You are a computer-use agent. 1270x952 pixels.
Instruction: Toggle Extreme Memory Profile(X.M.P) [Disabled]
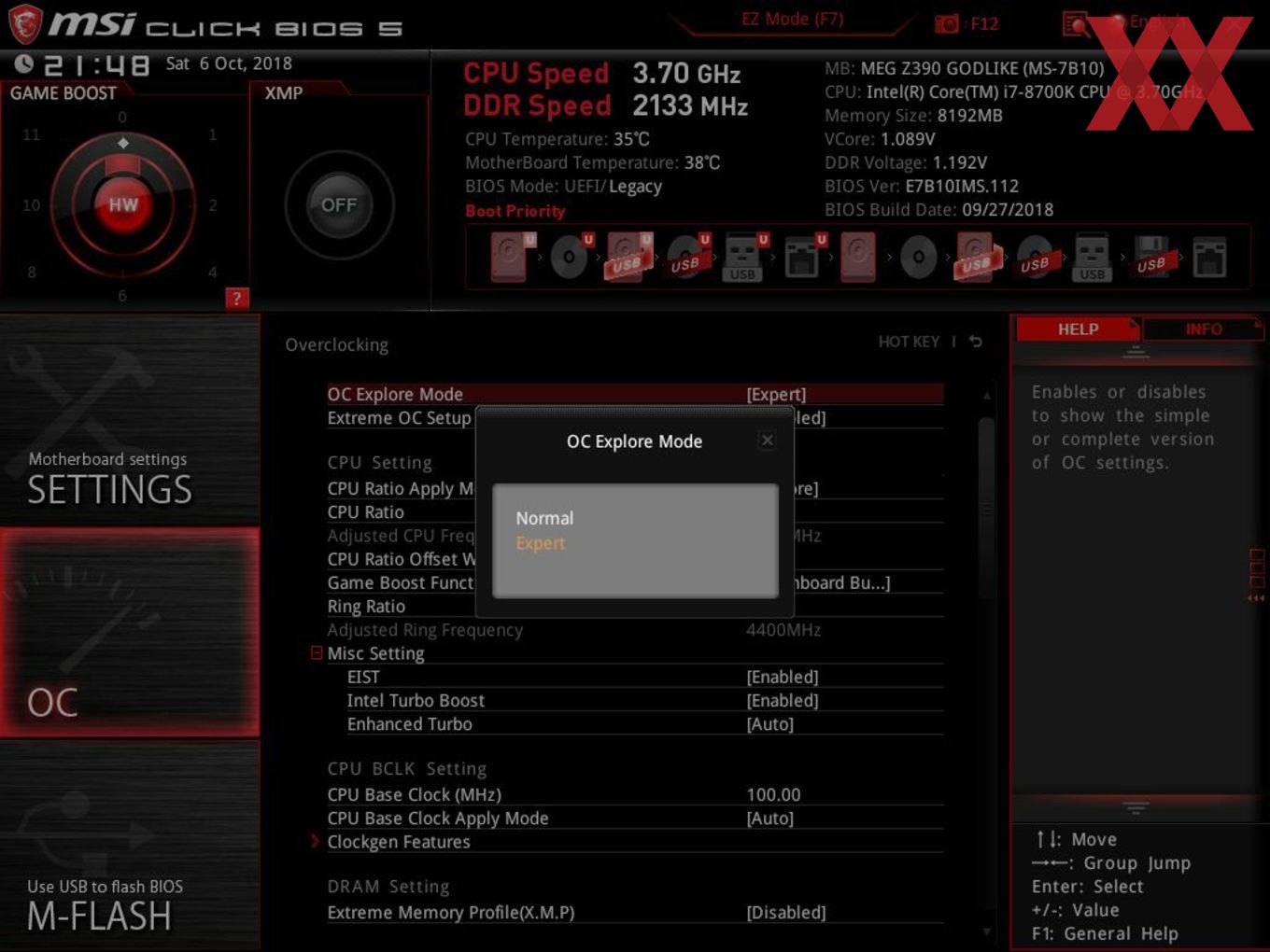pyautogui.click(x=635, y=912)
